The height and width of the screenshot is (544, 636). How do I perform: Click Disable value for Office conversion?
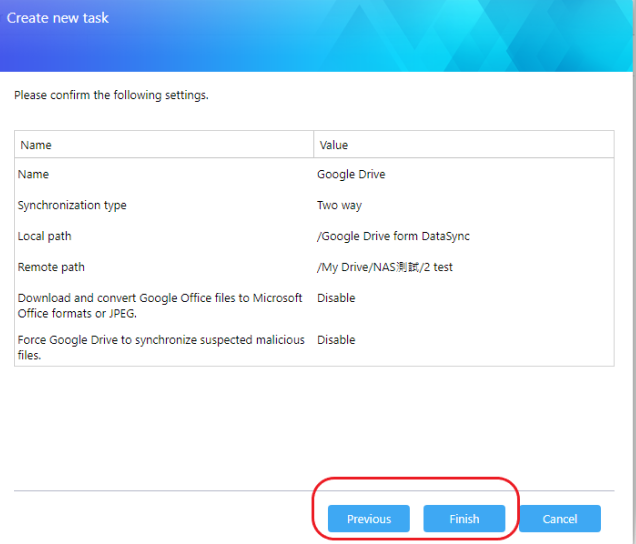point(336,298)
